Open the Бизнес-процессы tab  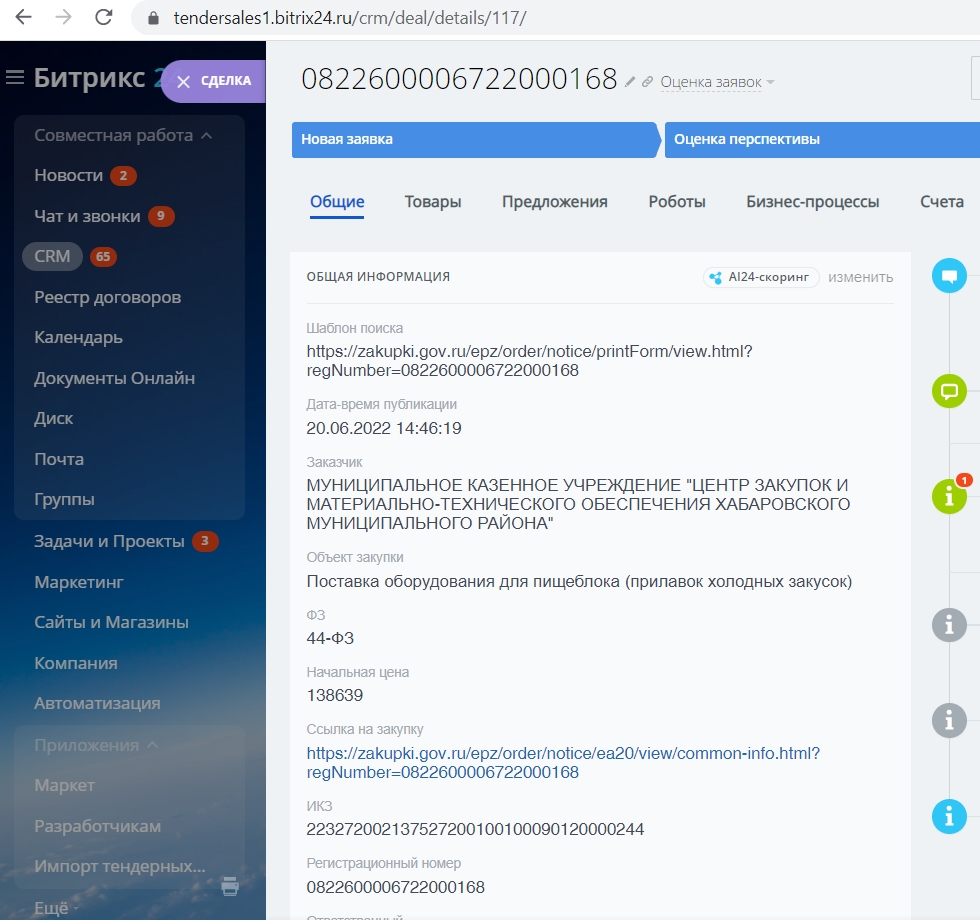pos(812,201)
